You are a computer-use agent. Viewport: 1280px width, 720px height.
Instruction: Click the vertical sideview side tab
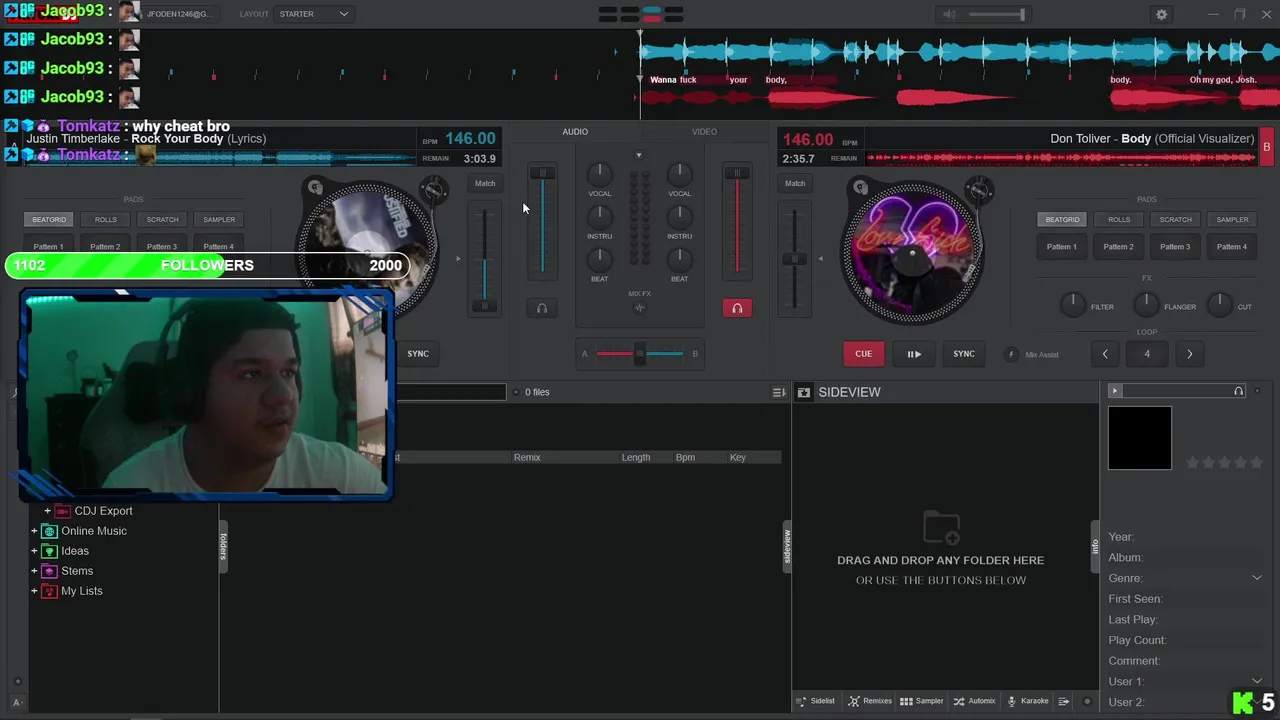(787, 546)
